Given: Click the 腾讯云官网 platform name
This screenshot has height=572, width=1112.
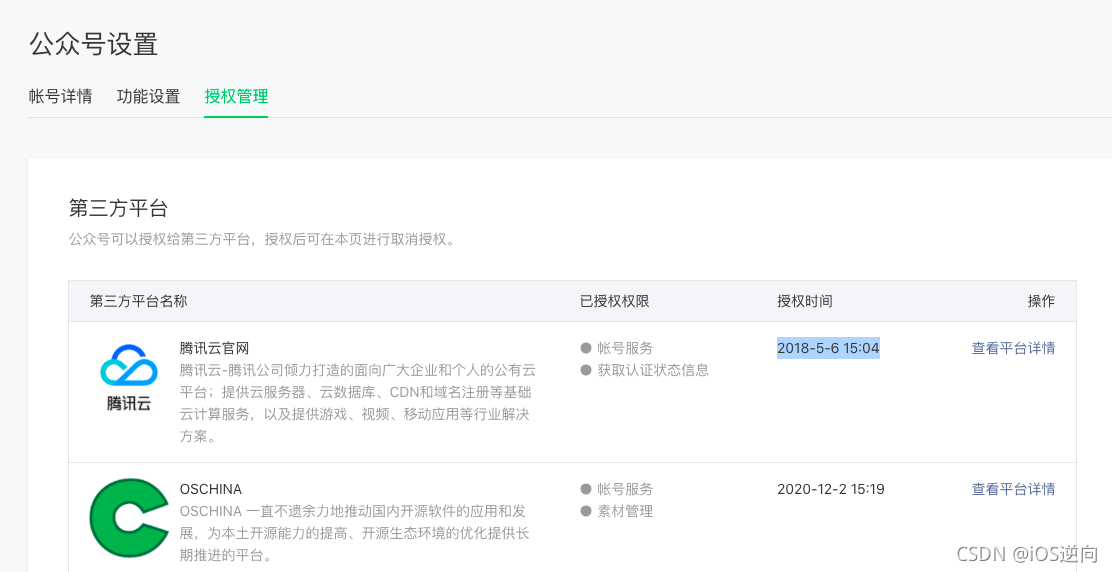Looking at the screenshot, I should tap(214, 348).
